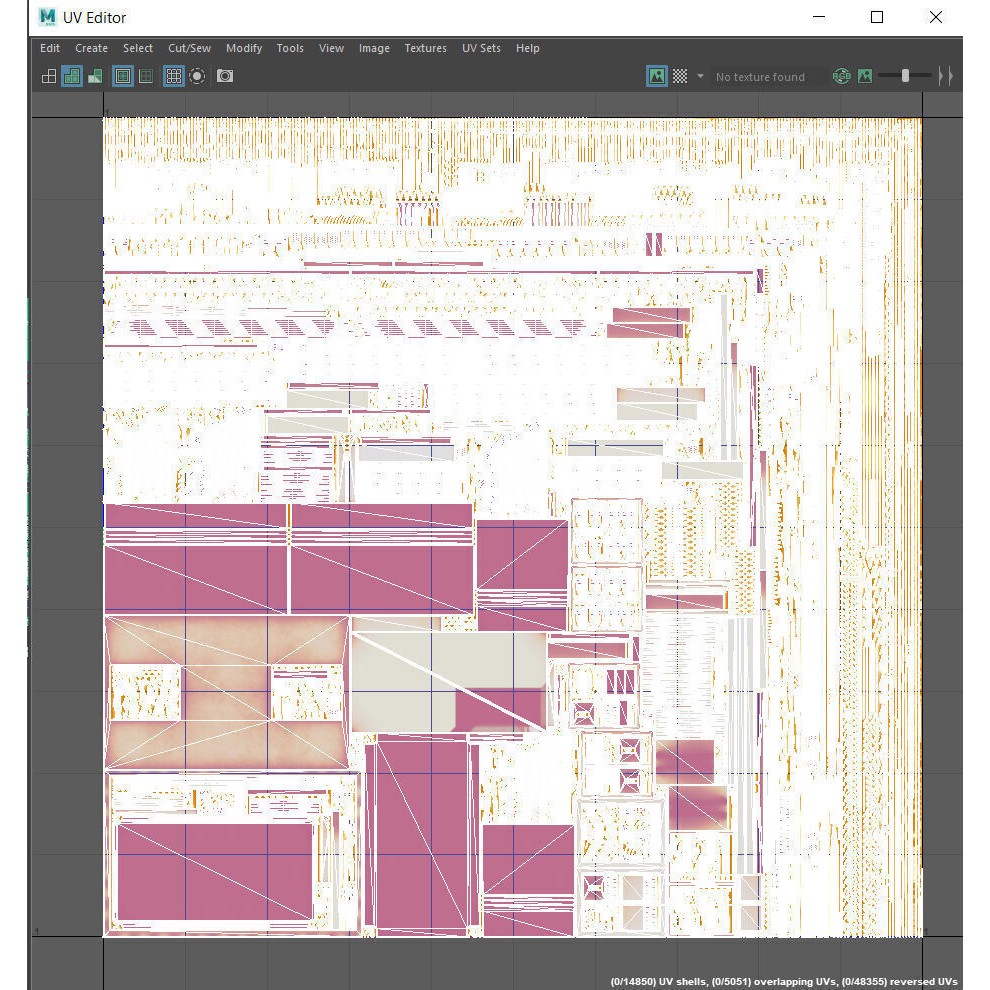The width and height of the screenshot is (990, 990).
Task: Click the isolate select icon
Action: (197, 76)
